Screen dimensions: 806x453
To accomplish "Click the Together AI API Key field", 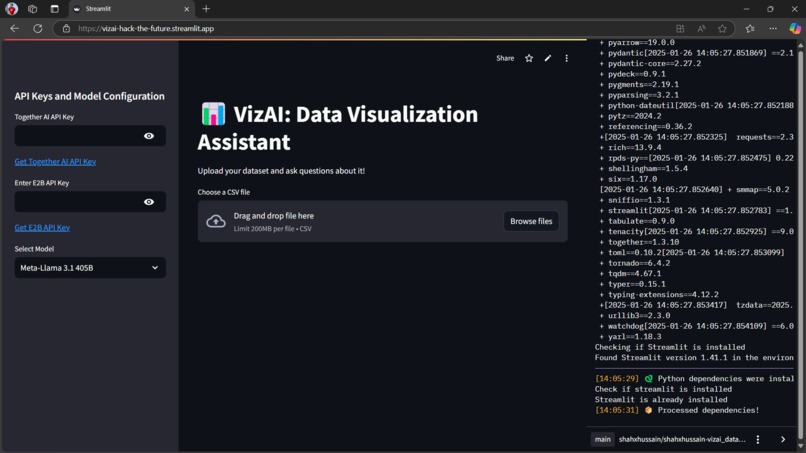I will [78, 136].
